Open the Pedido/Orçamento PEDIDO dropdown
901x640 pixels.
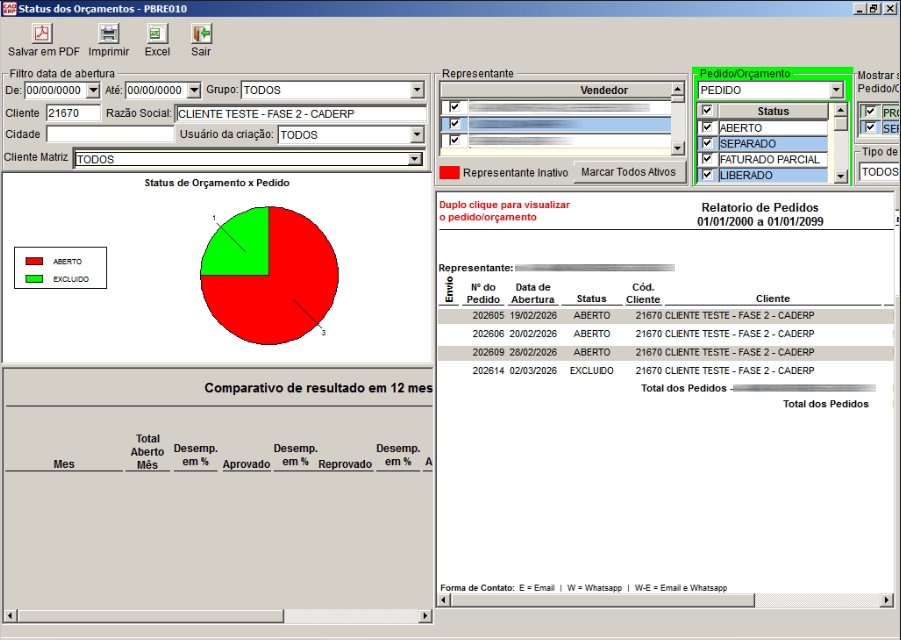click(x=836, y=90)
